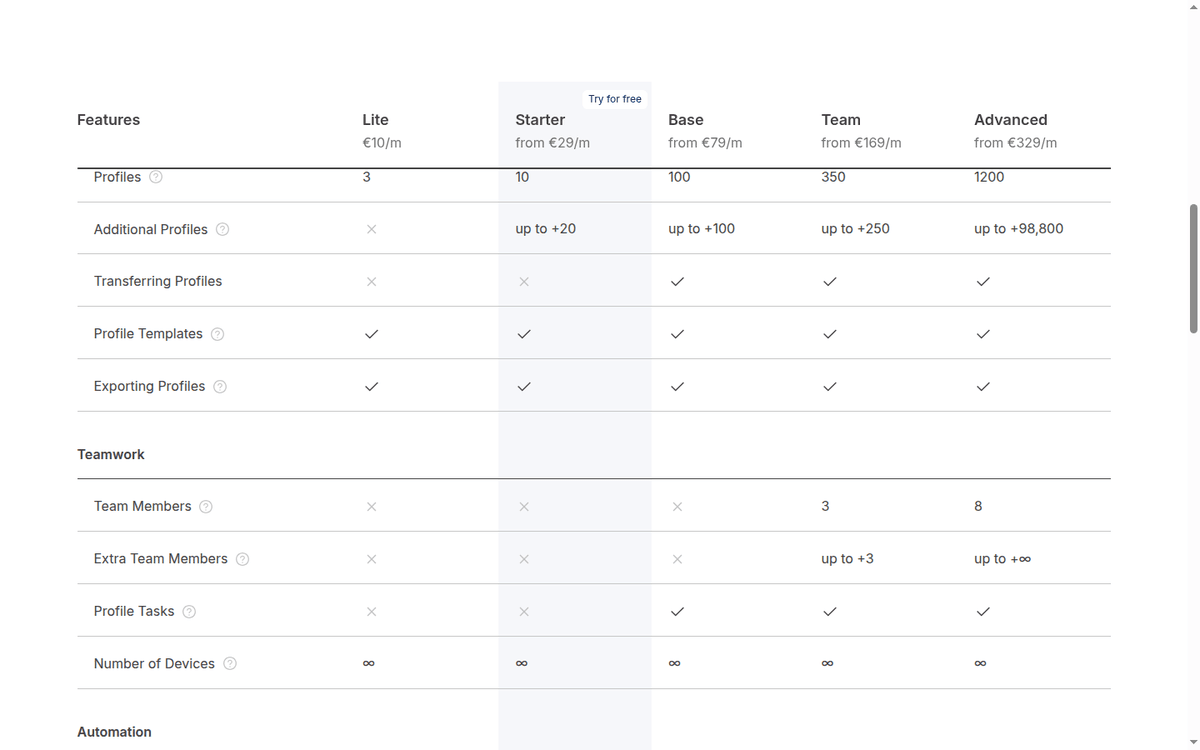Click the Starter cross for Transferring Profiles

(524, 282)
